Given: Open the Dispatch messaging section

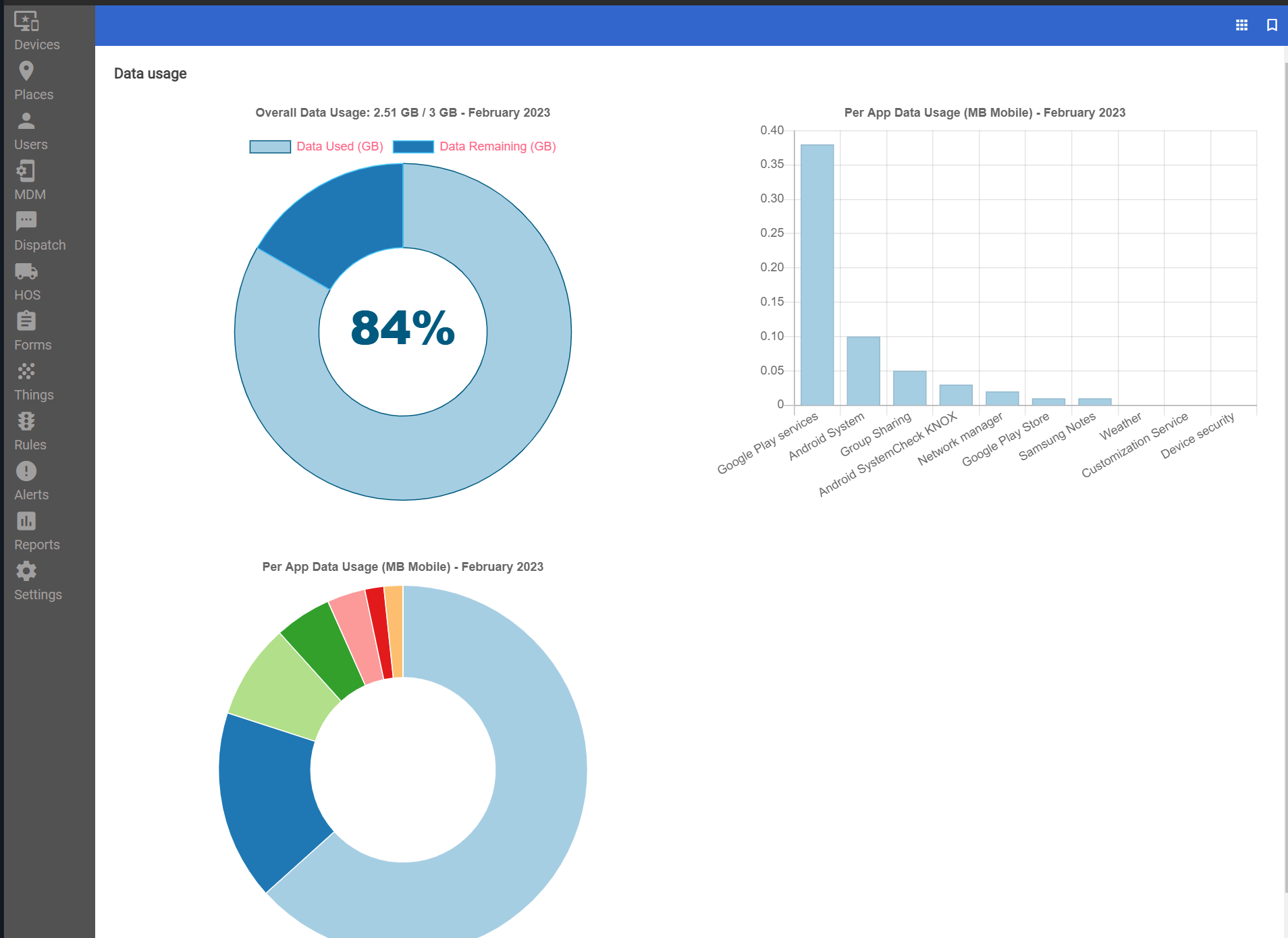Looking at the screenshot, I should click(x=26, y=221).
